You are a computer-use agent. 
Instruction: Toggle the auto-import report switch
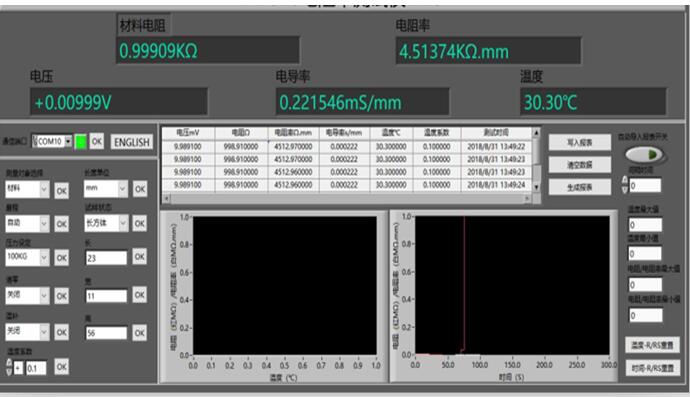(x=645, y=154)
